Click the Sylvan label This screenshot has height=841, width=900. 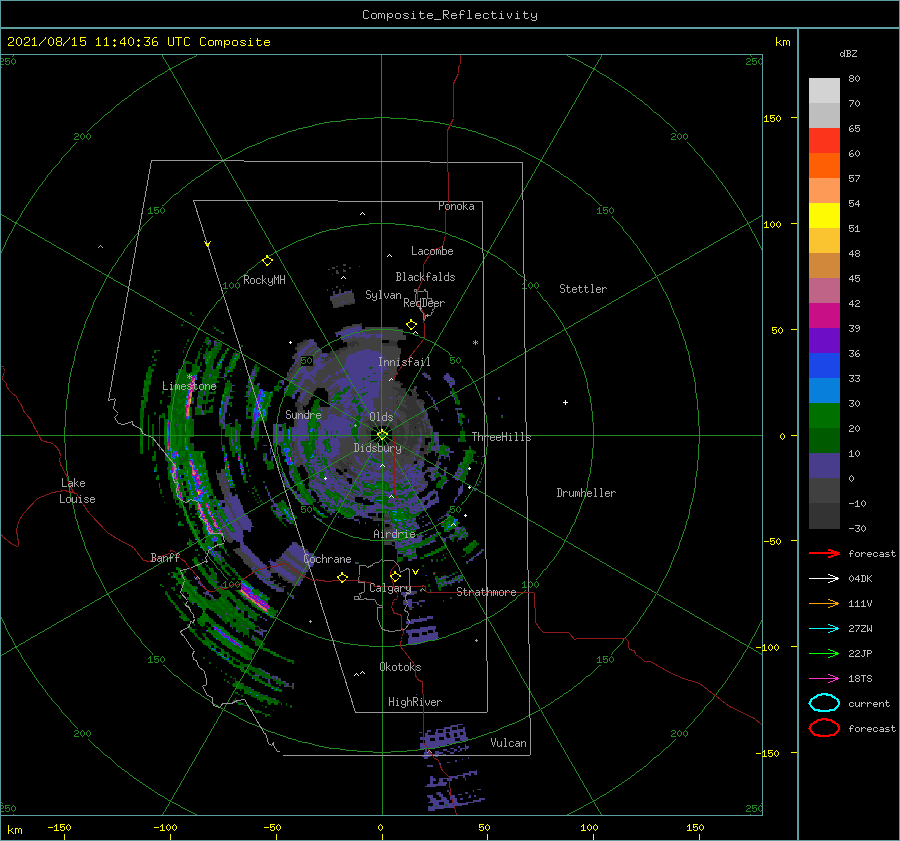[383, 295]
